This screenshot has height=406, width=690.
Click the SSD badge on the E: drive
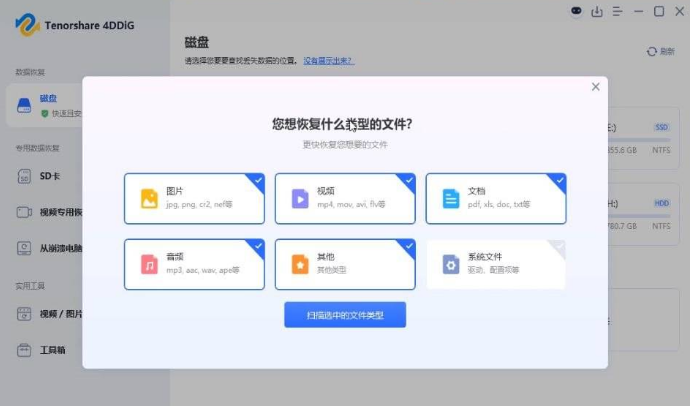(661, 128)
